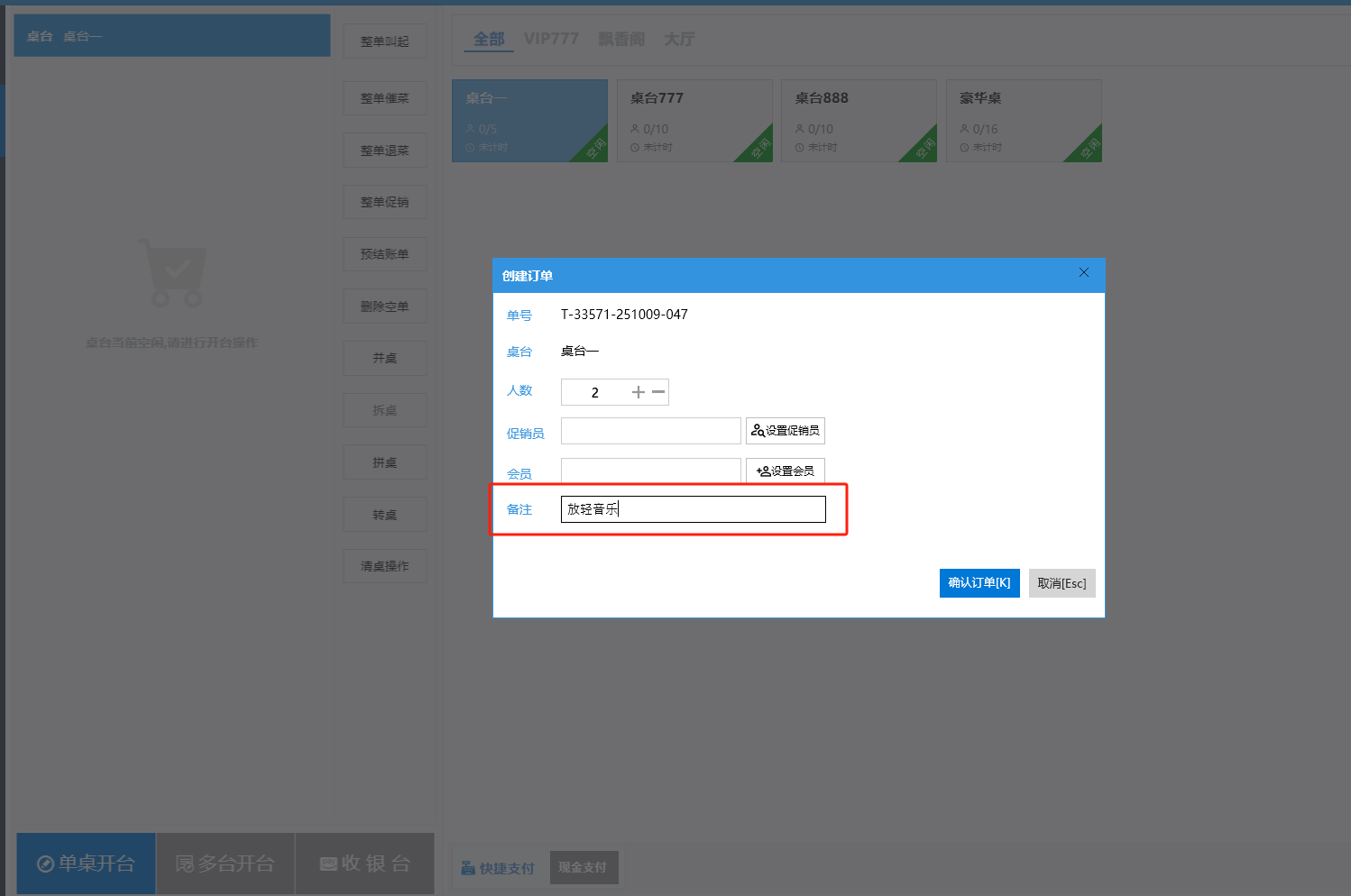Screen dimensions: 1351x896
Task: Switch to the 大厅 tab
Action: 679,39
